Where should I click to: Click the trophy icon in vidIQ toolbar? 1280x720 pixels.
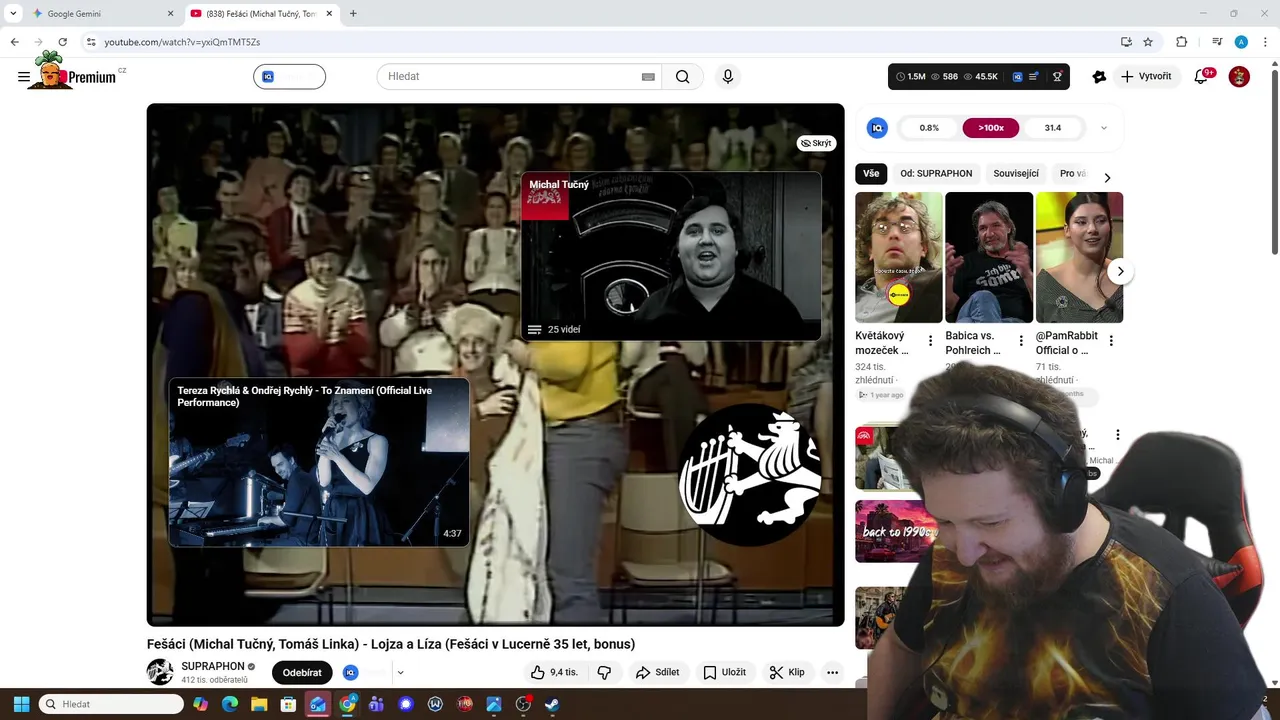tap(1057, 77)
